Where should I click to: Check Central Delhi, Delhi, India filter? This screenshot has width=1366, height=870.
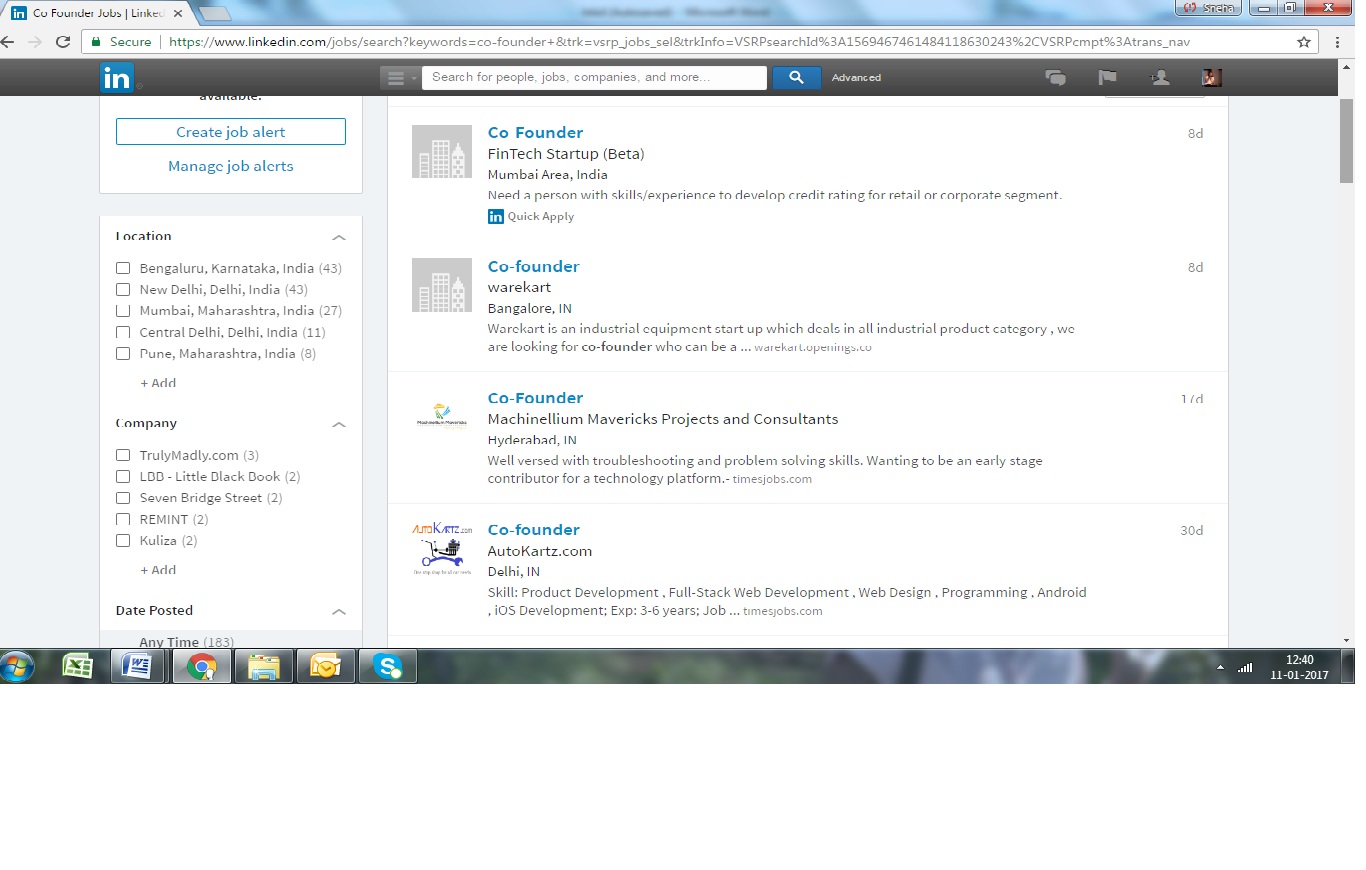coord(123,332)
